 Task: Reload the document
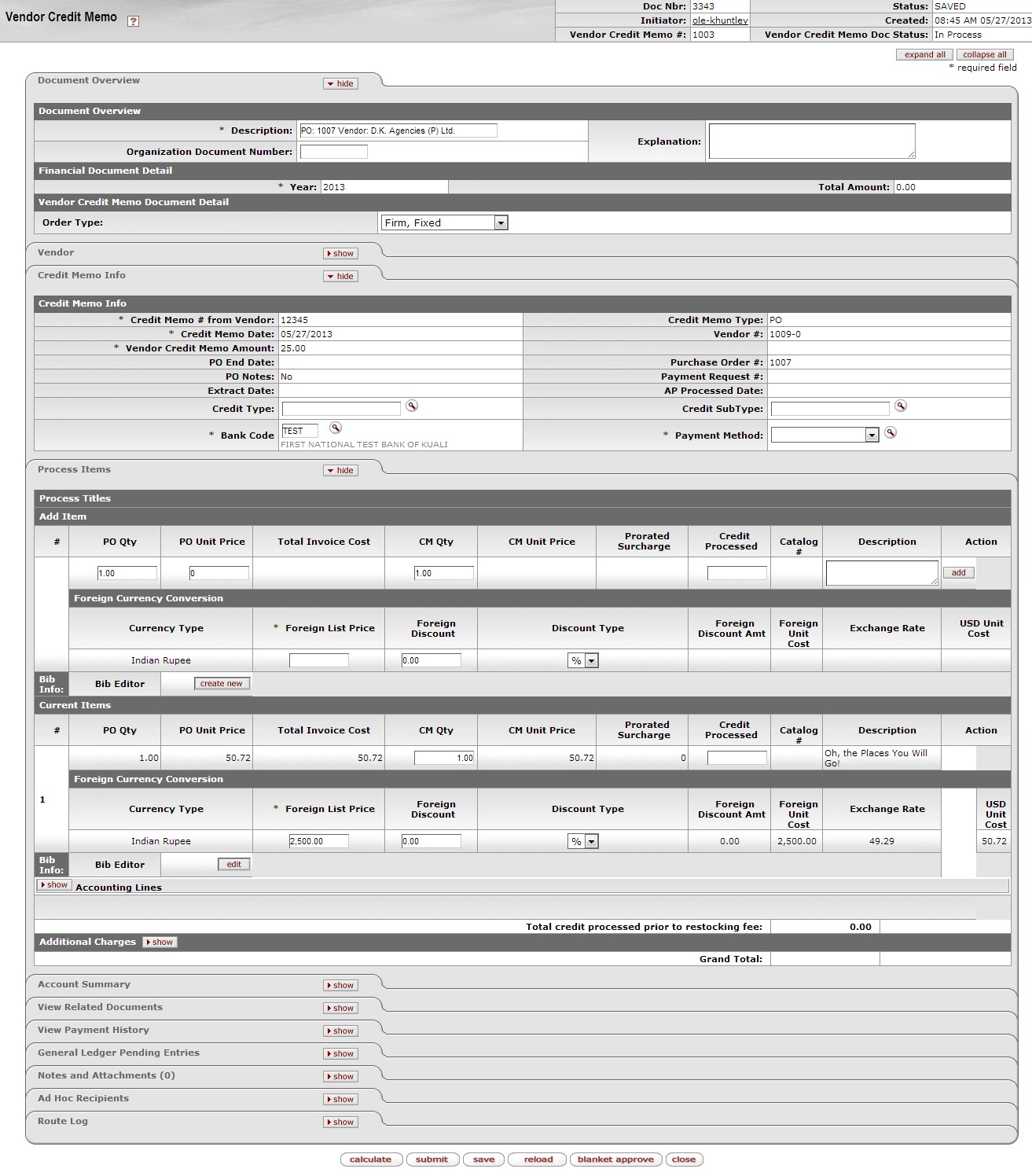(538, 1159)
